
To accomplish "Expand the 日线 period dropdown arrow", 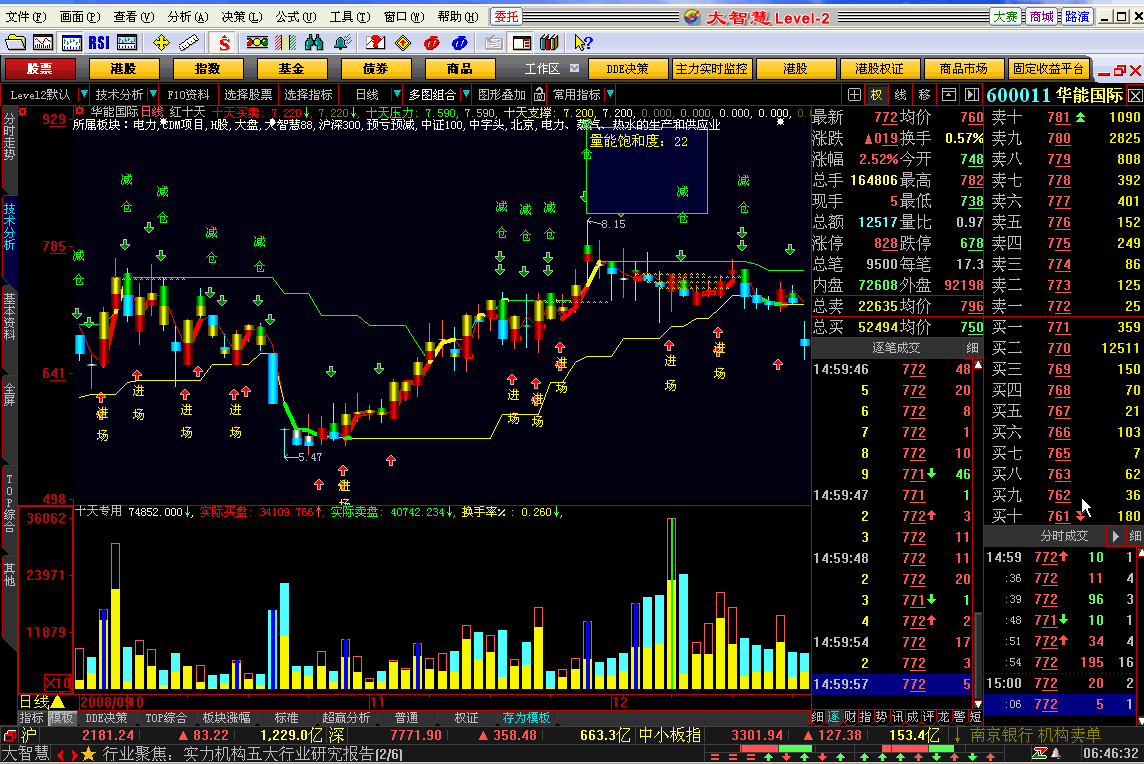I will point(397,95).
